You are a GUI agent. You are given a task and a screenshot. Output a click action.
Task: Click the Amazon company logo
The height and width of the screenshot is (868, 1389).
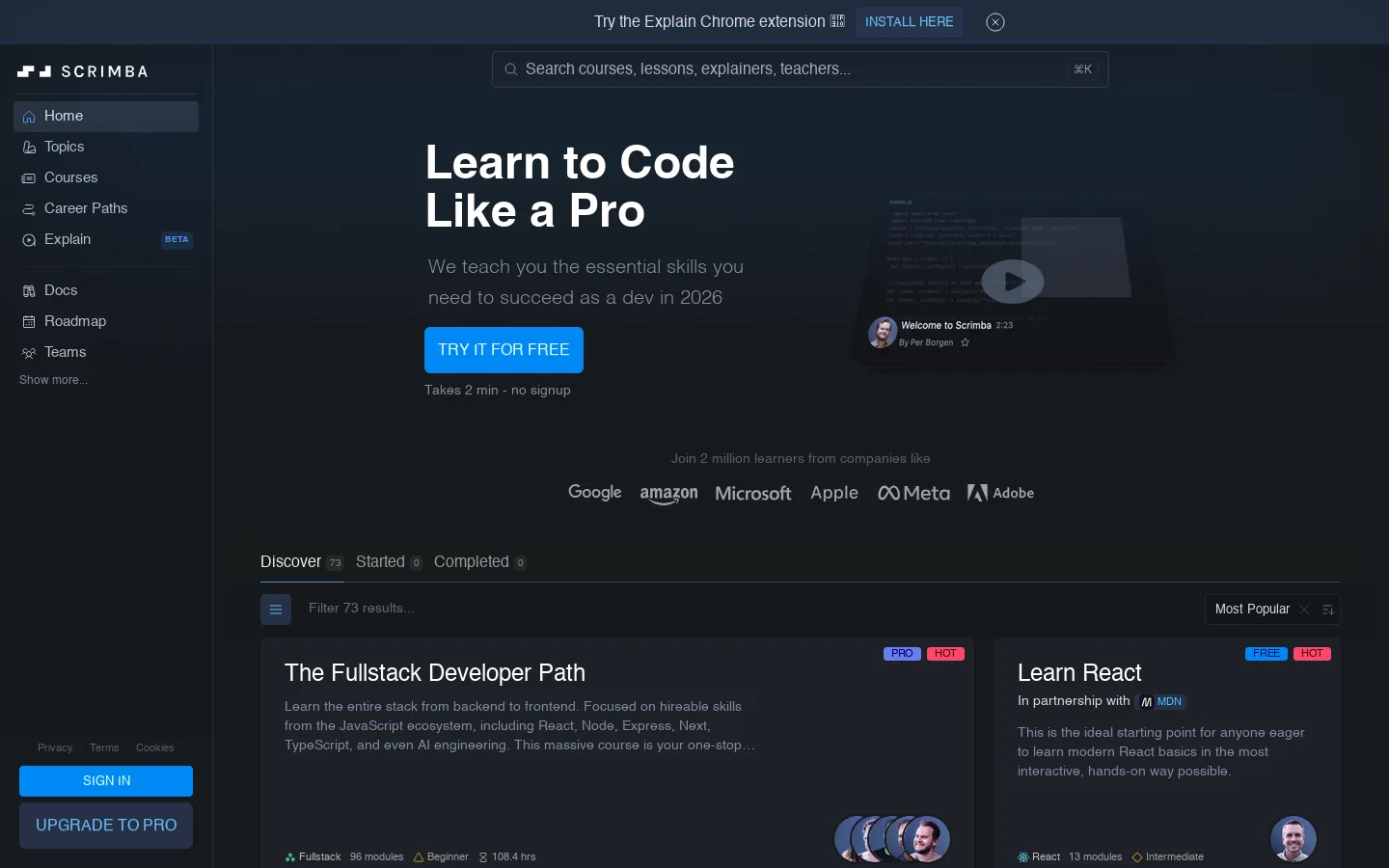pos(668,494)
